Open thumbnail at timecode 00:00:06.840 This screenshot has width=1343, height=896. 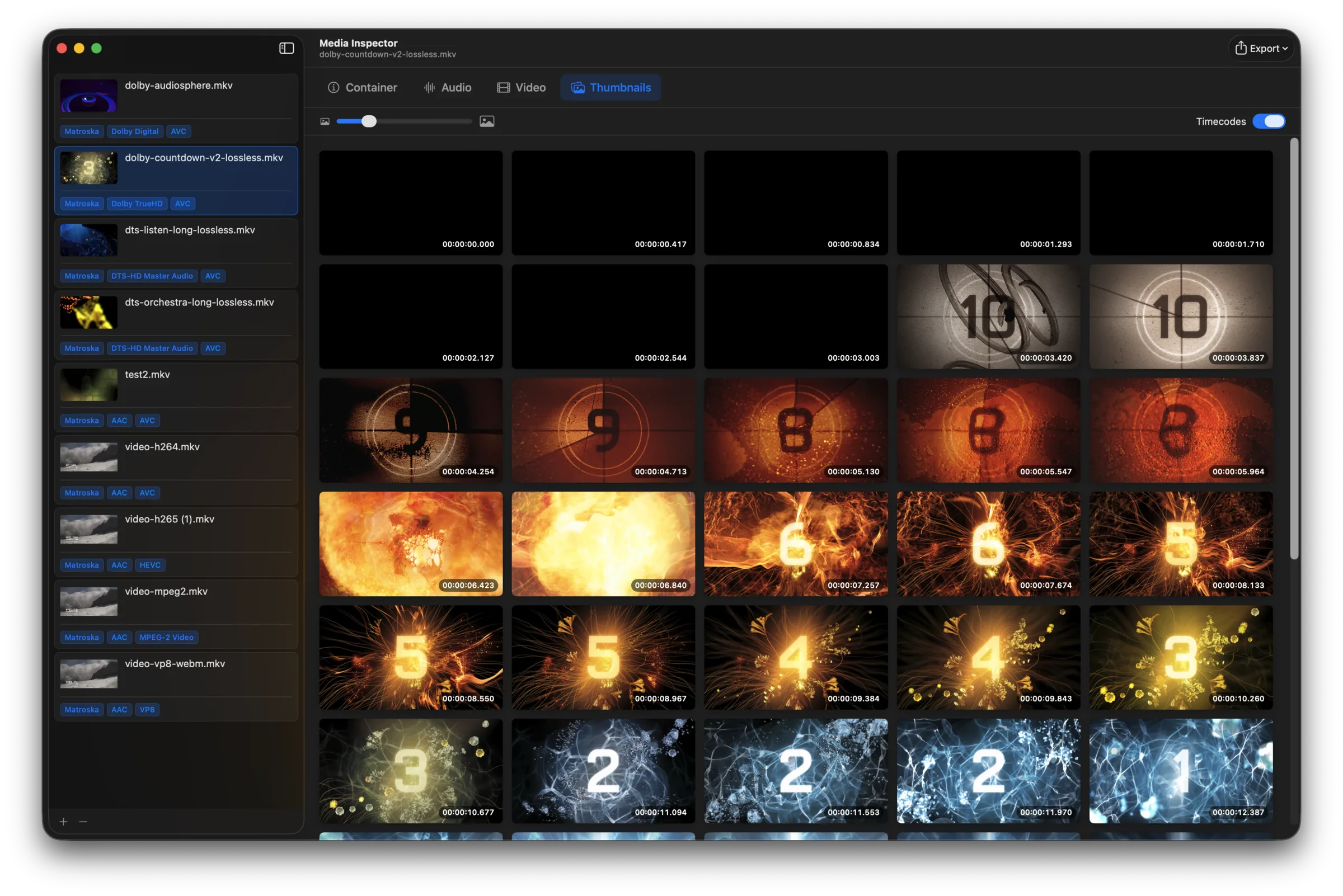[x=603, y=544]
